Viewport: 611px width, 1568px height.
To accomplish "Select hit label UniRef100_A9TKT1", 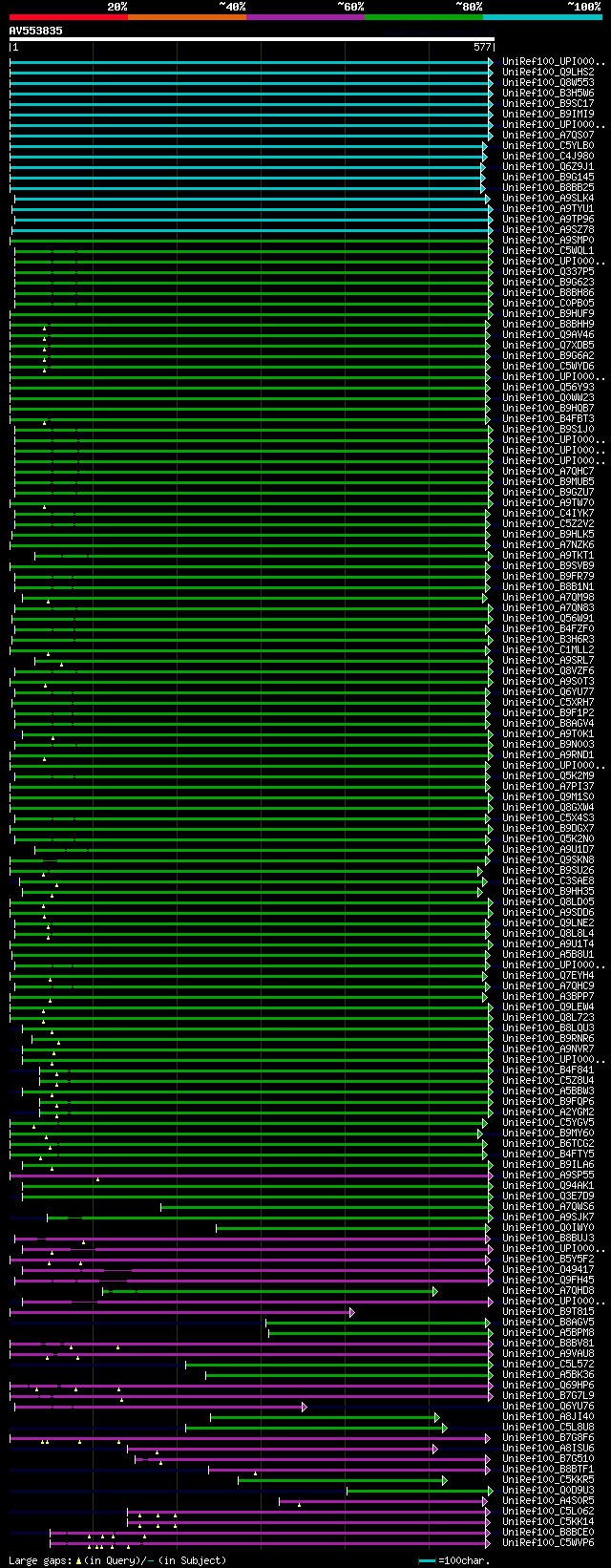I will [548, 555].
